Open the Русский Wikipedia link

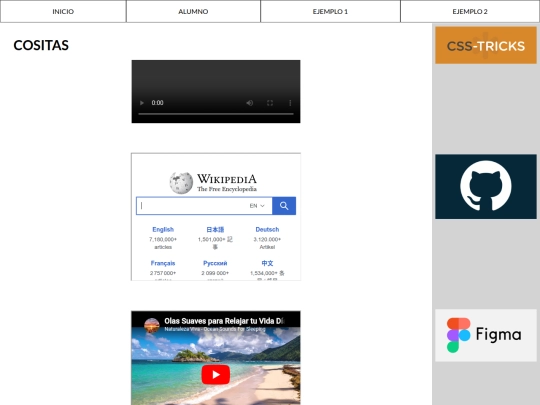coord(215,263)
